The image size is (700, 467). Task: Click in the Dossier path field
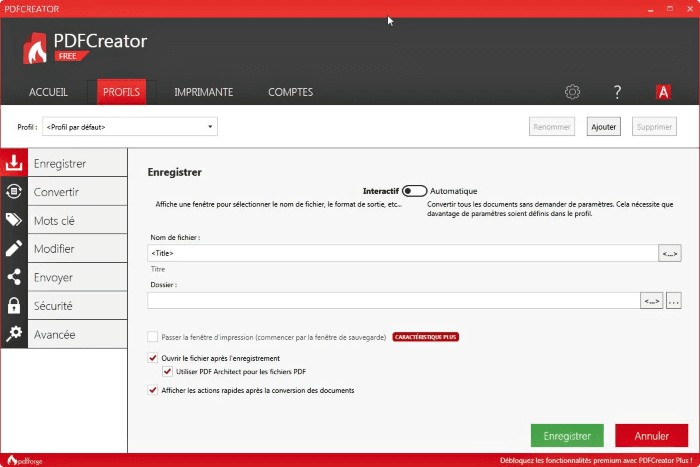click(393, 301)
